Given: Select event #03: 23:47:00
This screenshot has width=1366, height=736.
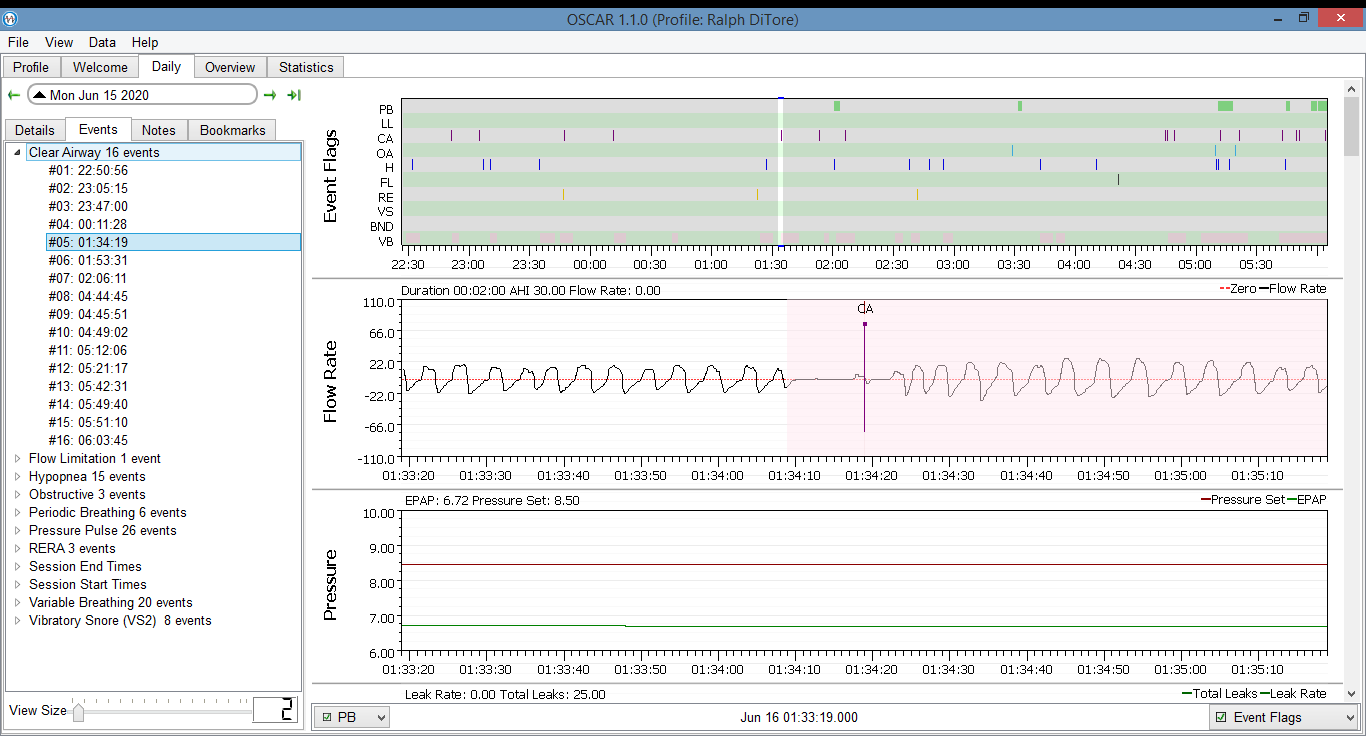Looking at the screenshot, I should [88, 207].
